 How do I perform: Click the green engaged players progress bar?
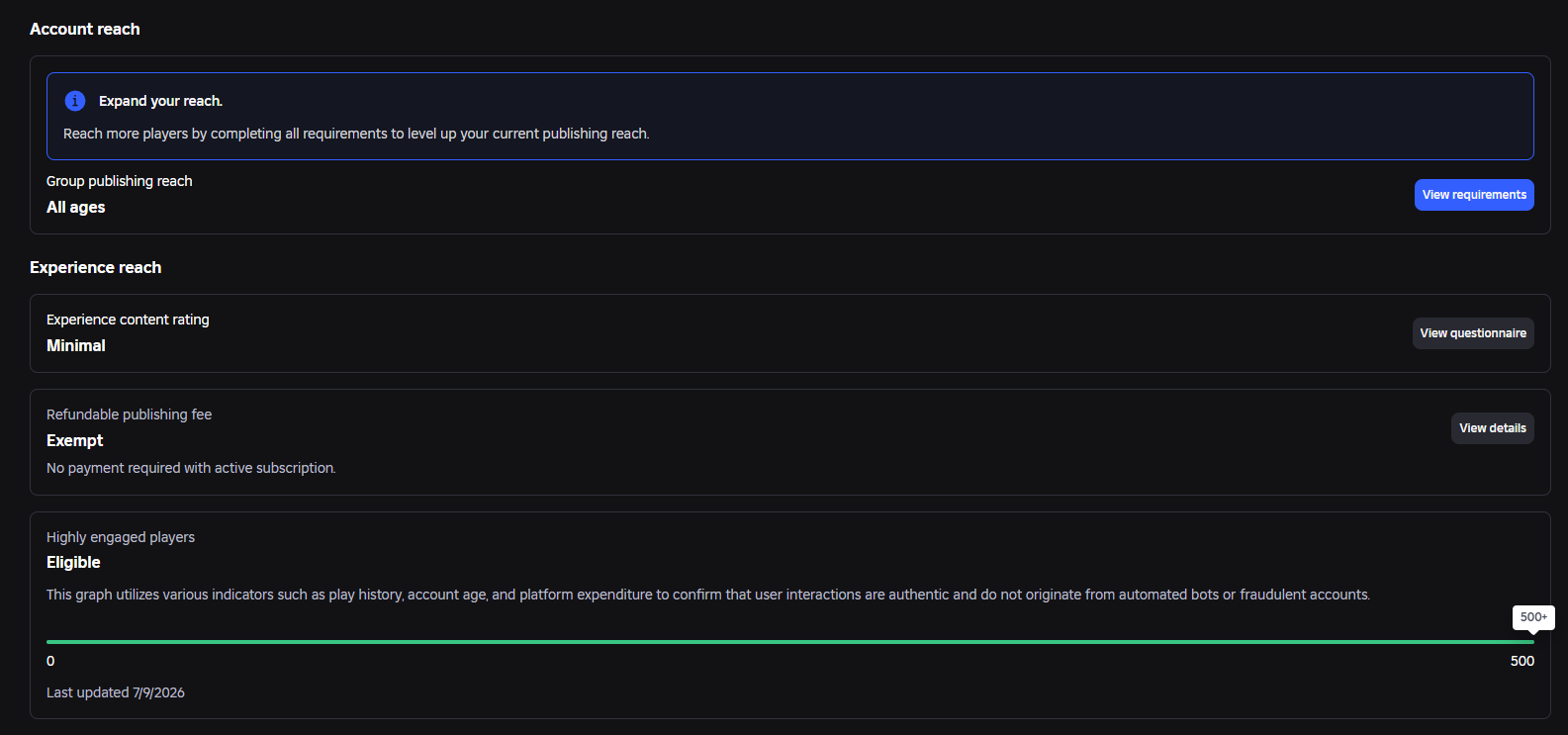pyautogui.click(x=790, y=642)
